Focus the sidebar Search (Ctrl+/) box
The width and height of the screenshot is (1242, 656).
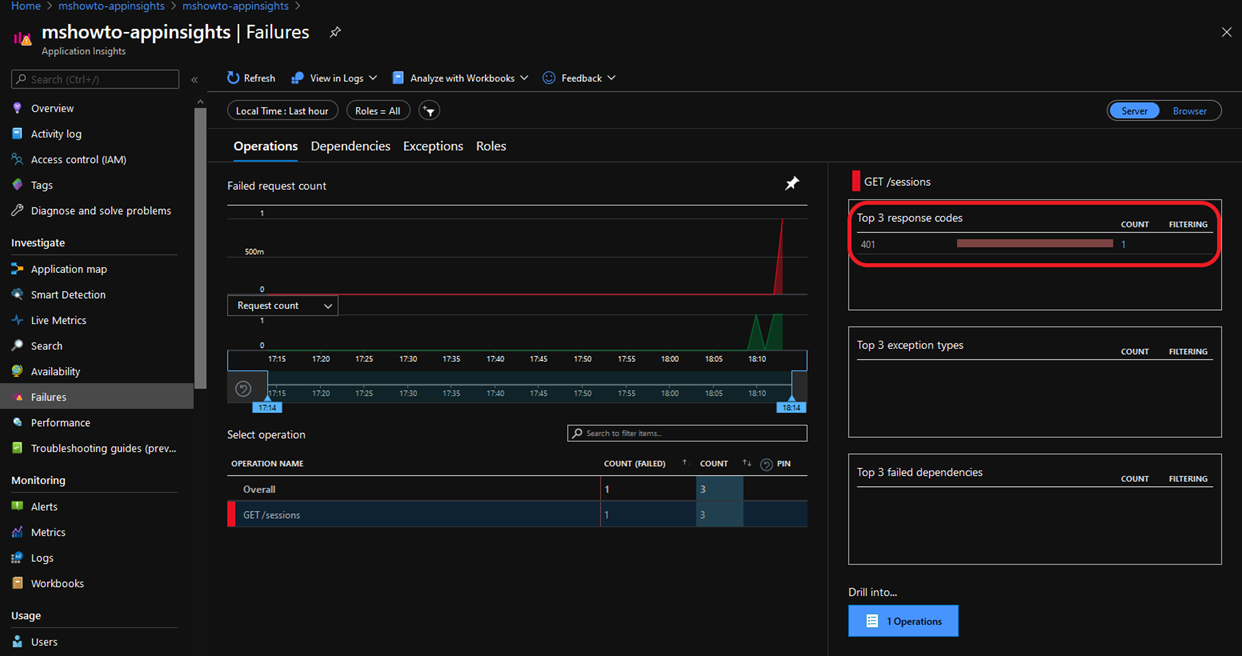(x=95, y=79)
